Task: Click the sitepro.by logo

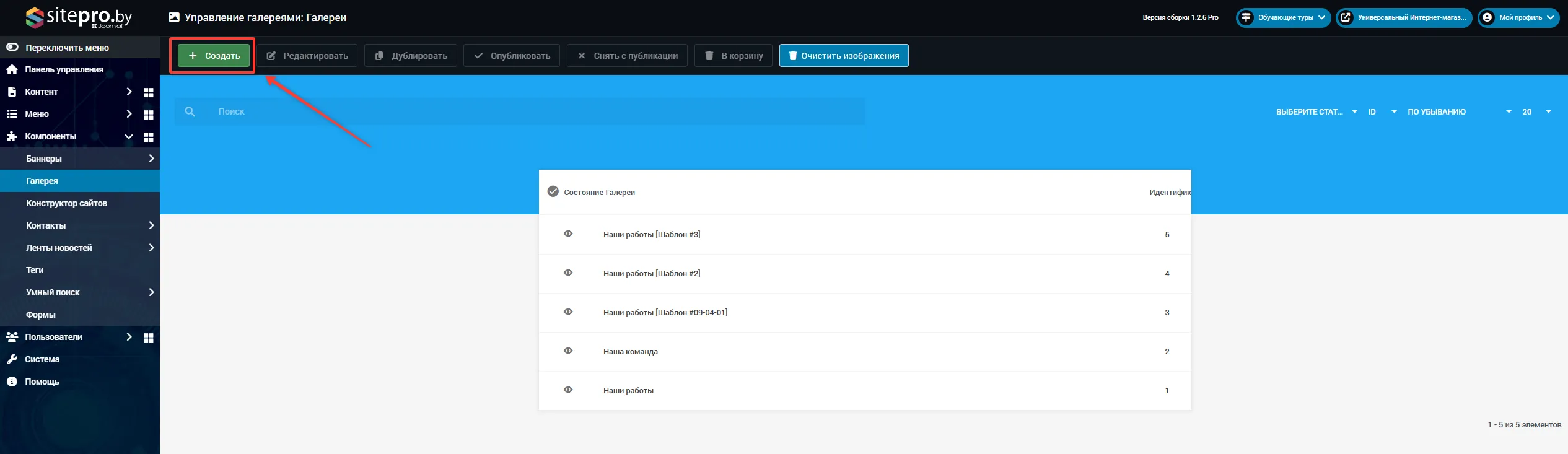Action: tap(79, 17)
